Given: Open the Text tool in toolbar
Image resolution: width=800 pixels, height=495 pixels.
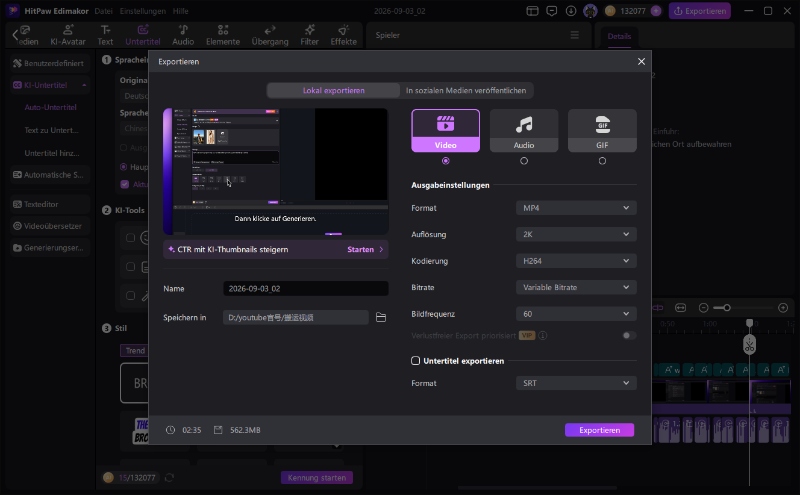Looking at the screenshot, I should point(105,35).
